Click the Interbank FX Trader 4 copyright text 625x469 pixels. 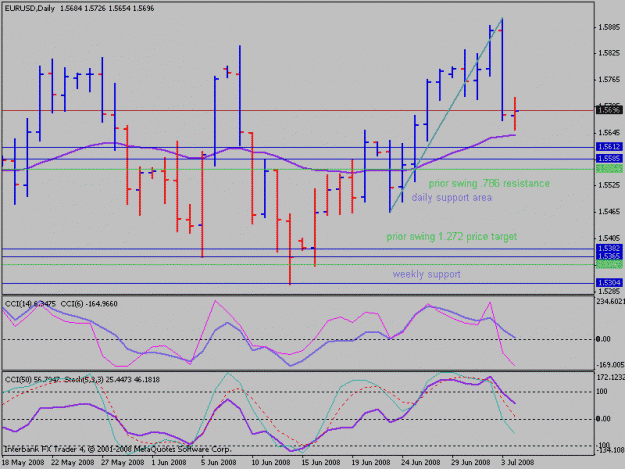click(117, 449)
